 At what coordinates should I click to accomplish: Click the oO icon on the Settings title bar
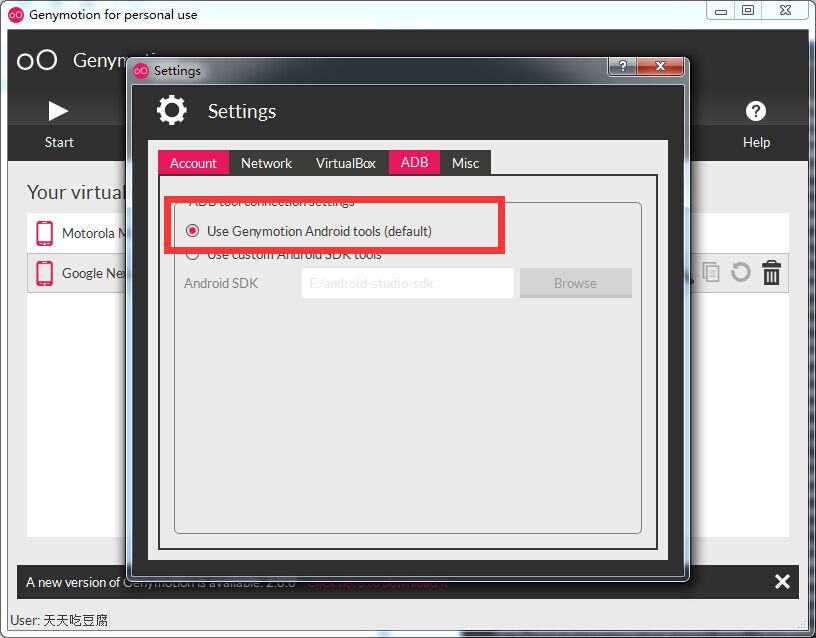tap(142, 70)
